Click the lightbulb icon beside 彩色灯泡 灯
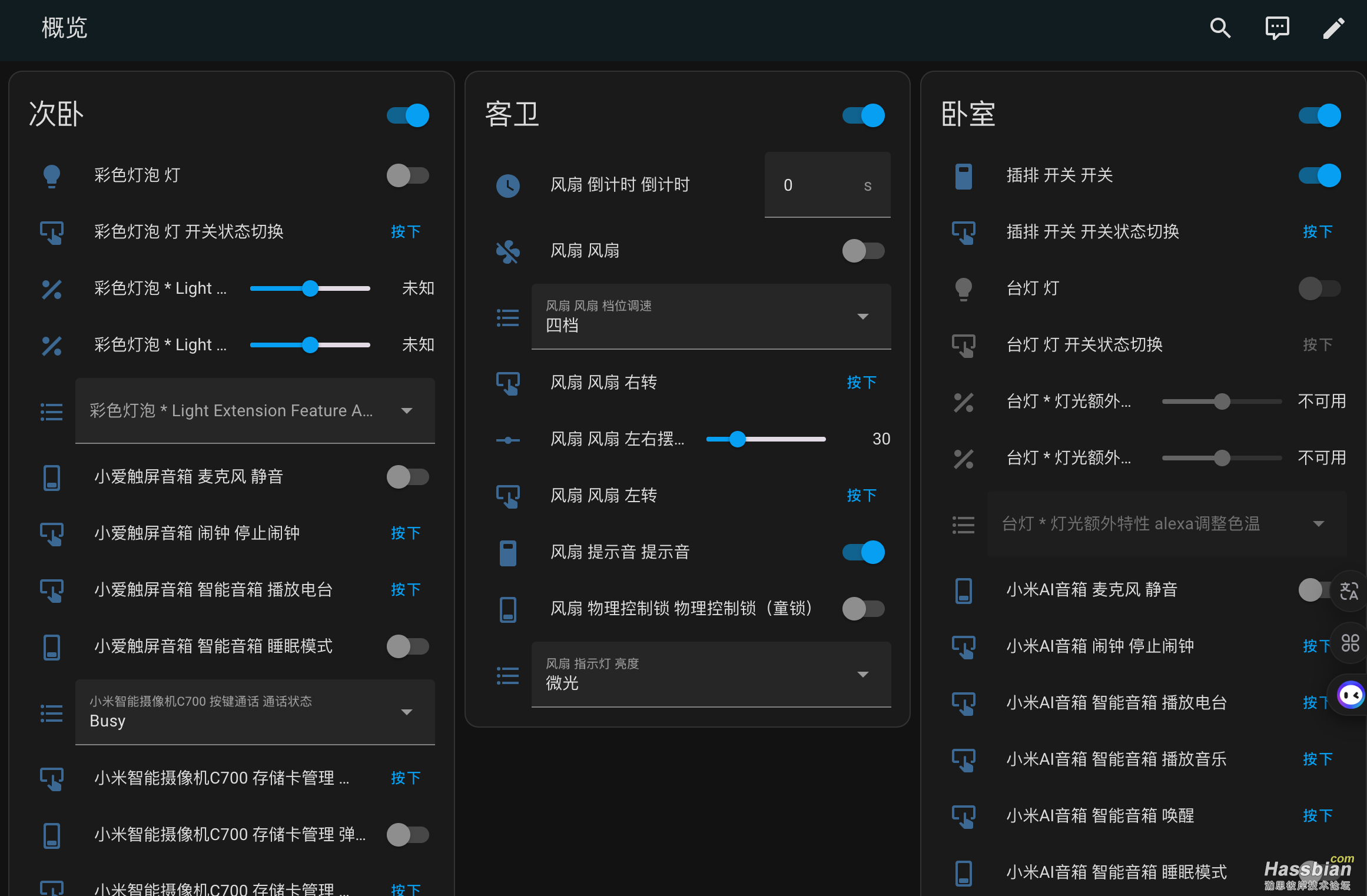Screen dimensions: 1367x896 click(52, 175)
